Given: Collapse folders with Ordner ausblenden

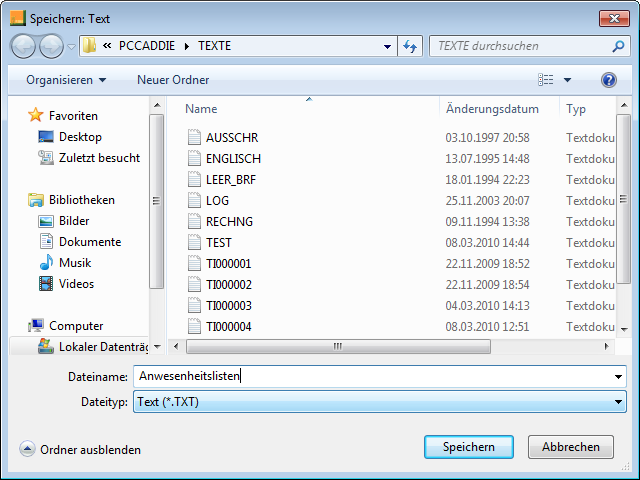Looking at the screenshot, I should click(80, 449).
